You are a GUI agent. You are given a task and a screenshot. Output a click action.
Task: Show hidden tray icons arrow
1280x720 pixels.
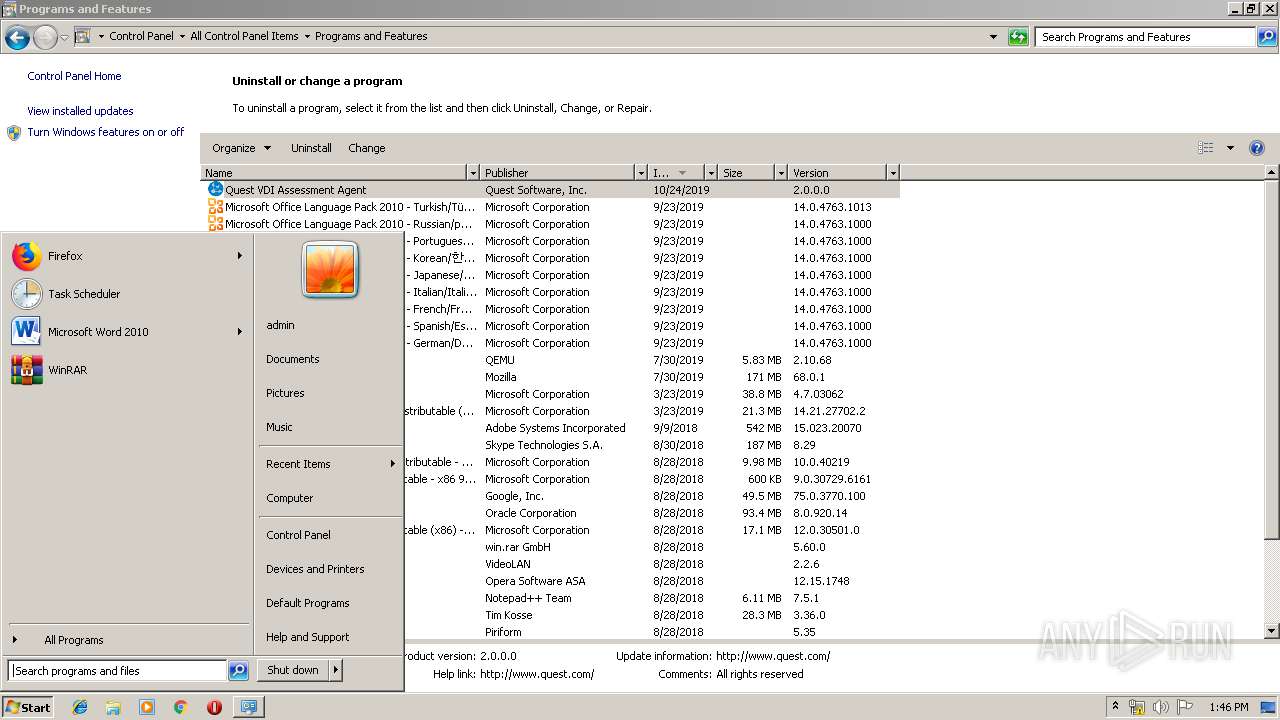(x=1115, y=707)
